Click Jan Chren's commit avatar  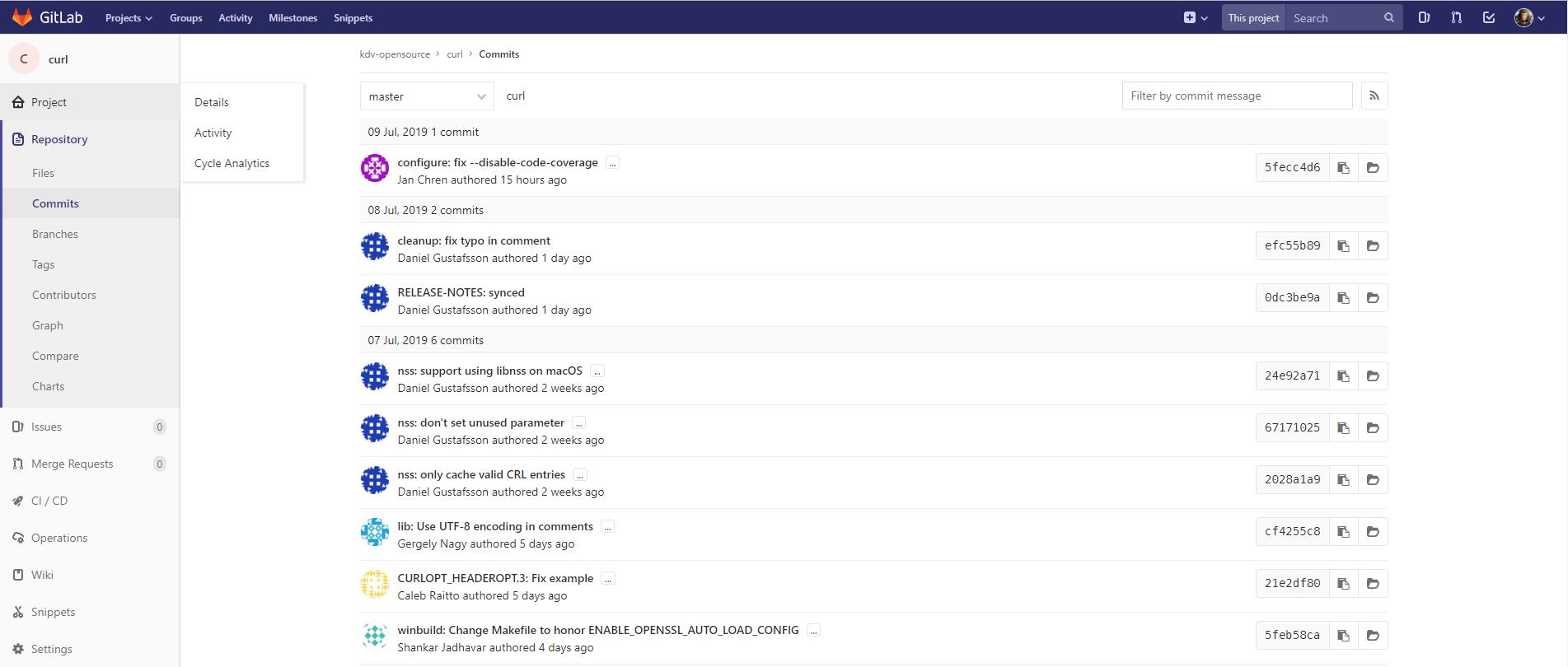[x=375, y=168]
